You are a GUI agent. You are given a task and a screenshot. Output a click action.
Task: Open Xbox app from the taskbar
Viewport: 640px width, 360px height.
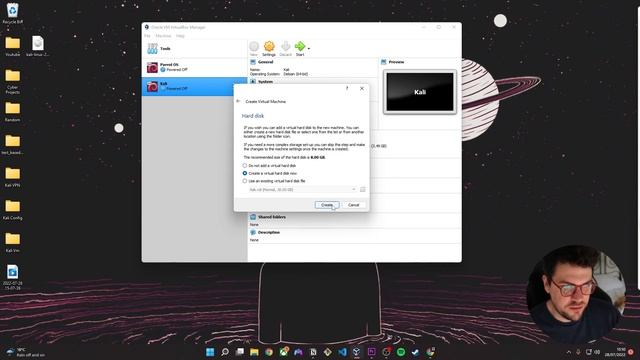point(284,351)
